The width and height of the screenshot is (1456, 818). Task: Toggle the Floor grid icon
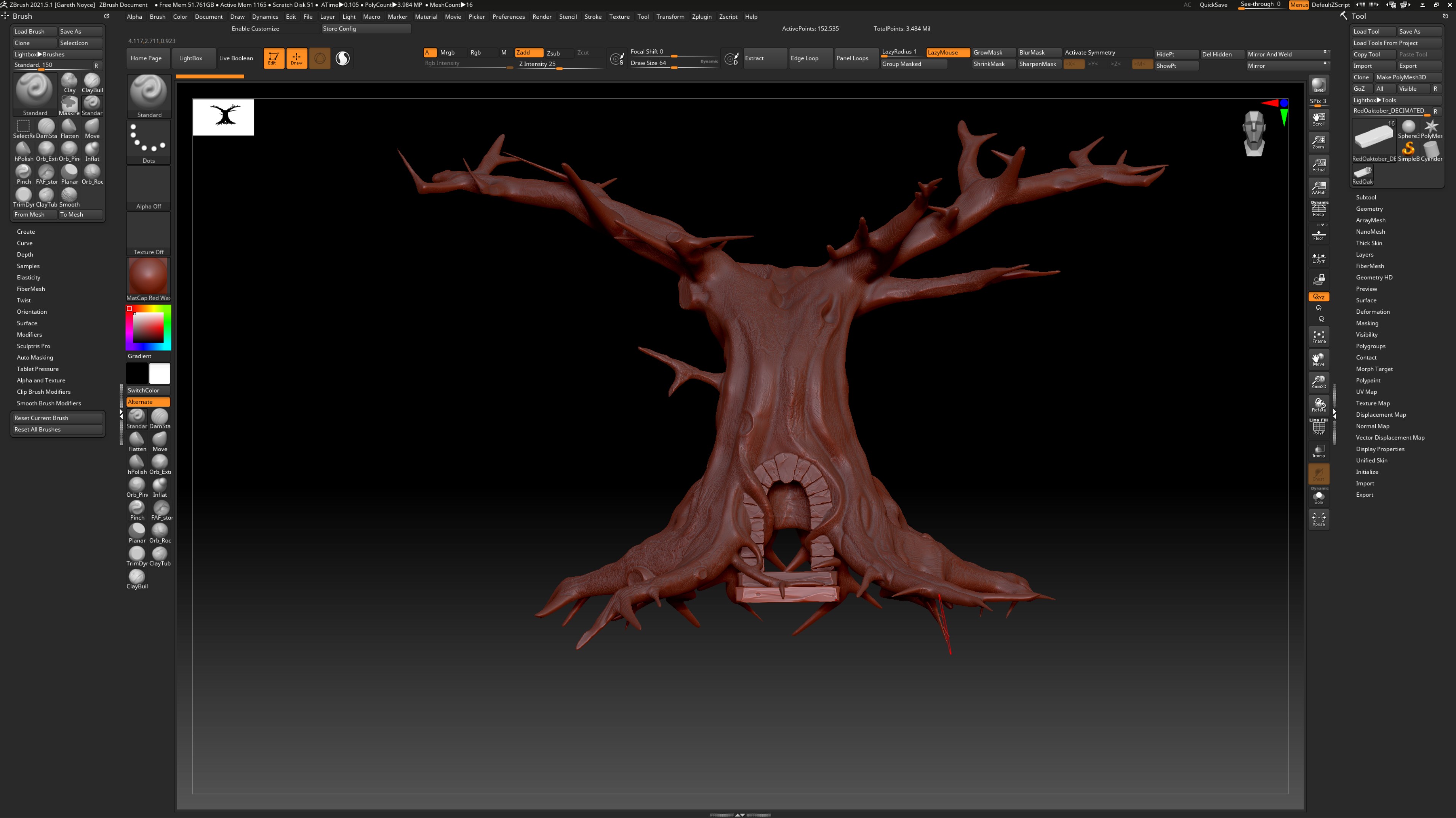pyautogui.click(x=1318, y=233)
